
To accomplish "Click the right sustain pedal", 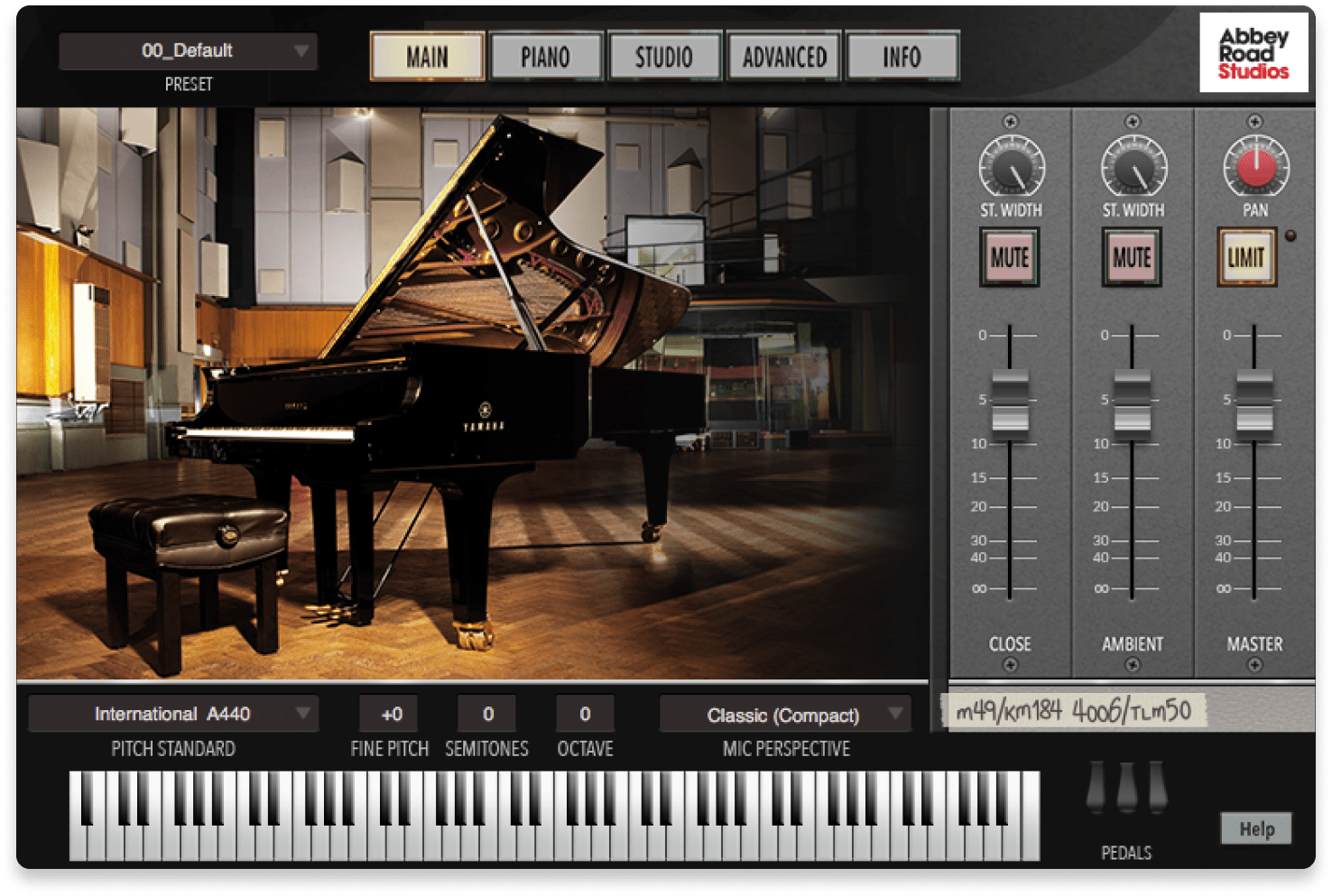I will click(x=1157, y=787).
